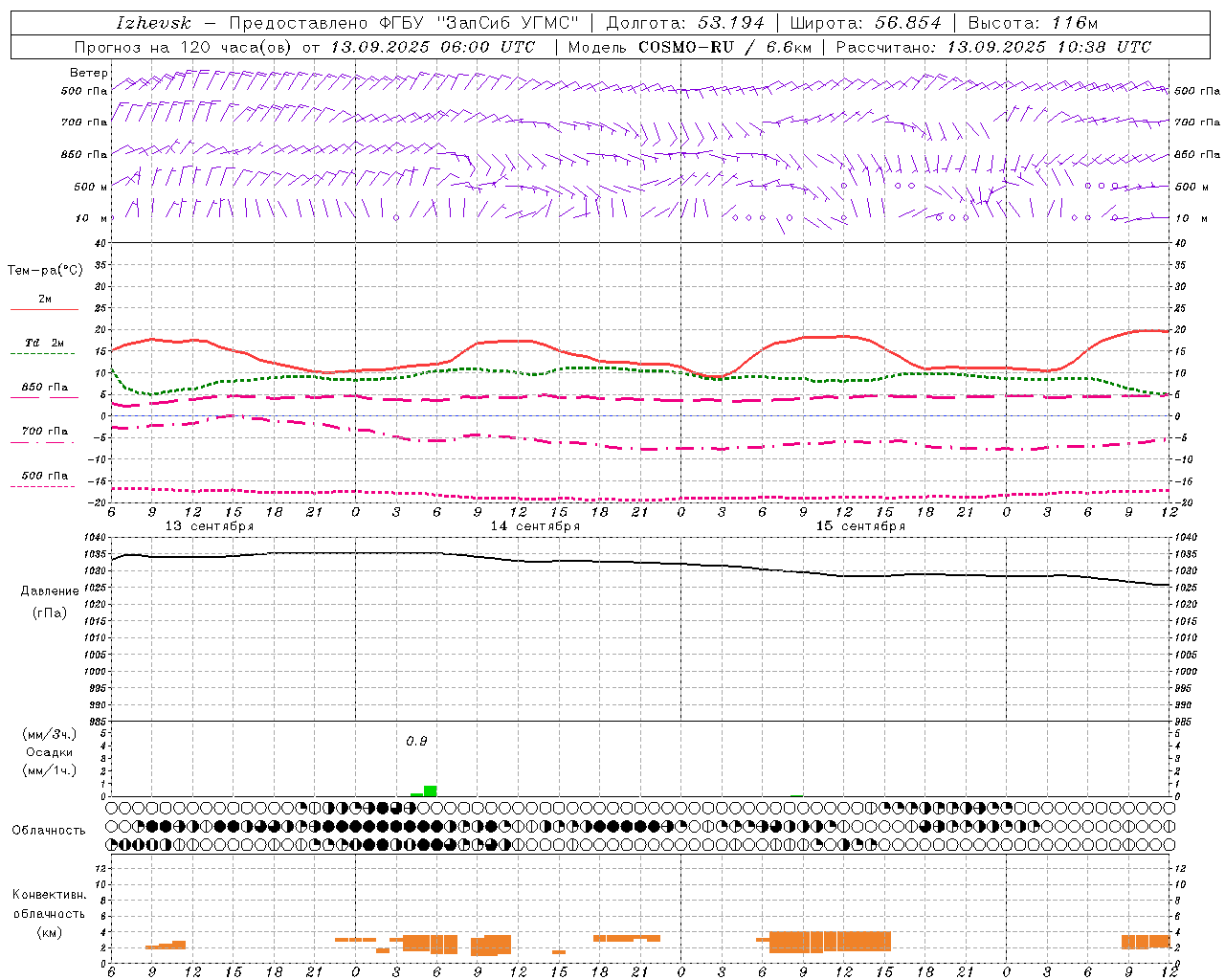
Task: Select the Тем-ра(°C) temperature axis title
Action: pyautogui.click(x=45, y=271)
